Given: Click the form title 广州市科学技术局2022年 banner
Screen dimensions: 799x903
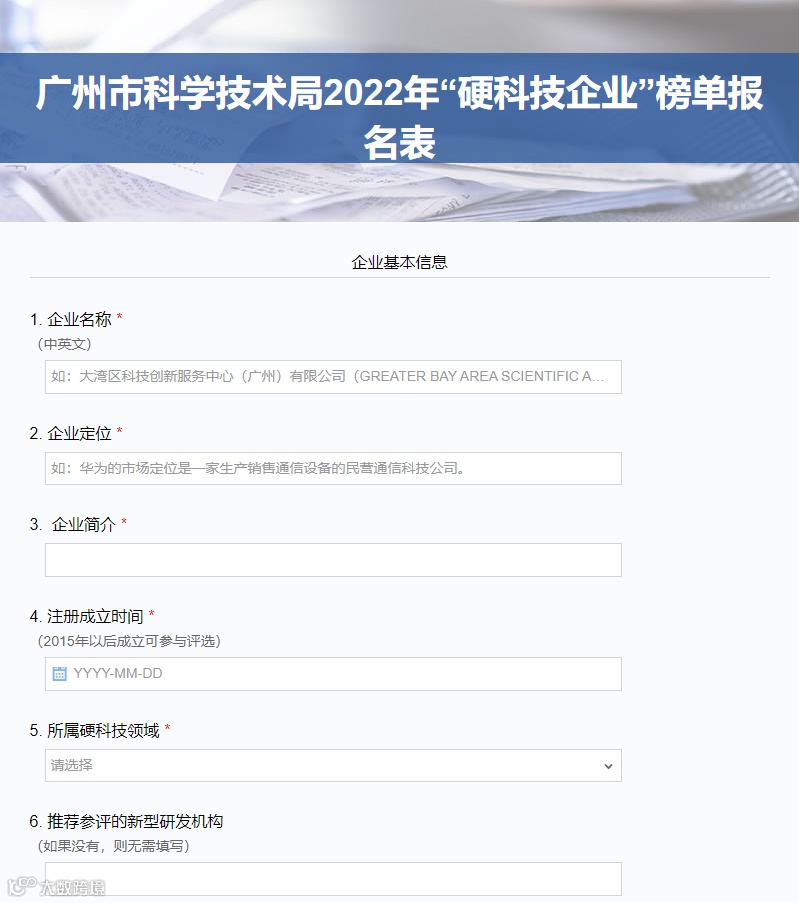Looking at the screenshot, I should click(399, 117).
